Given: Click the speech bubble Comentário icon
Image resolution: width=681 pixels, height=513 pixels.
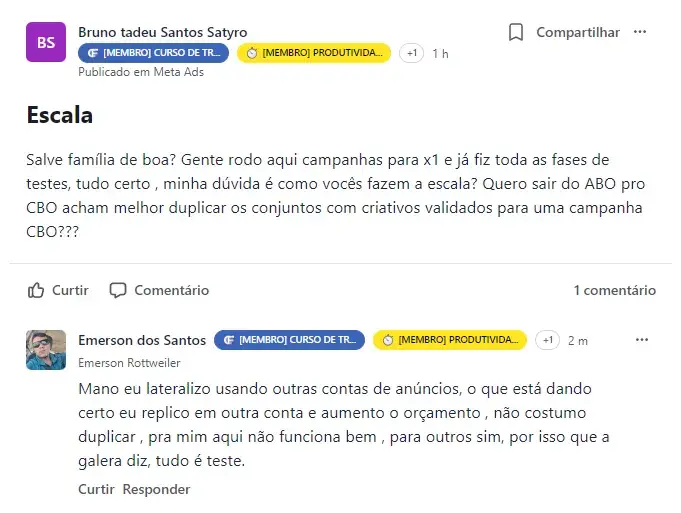Looking at the screenshot, I should click(x=118, y=290).
